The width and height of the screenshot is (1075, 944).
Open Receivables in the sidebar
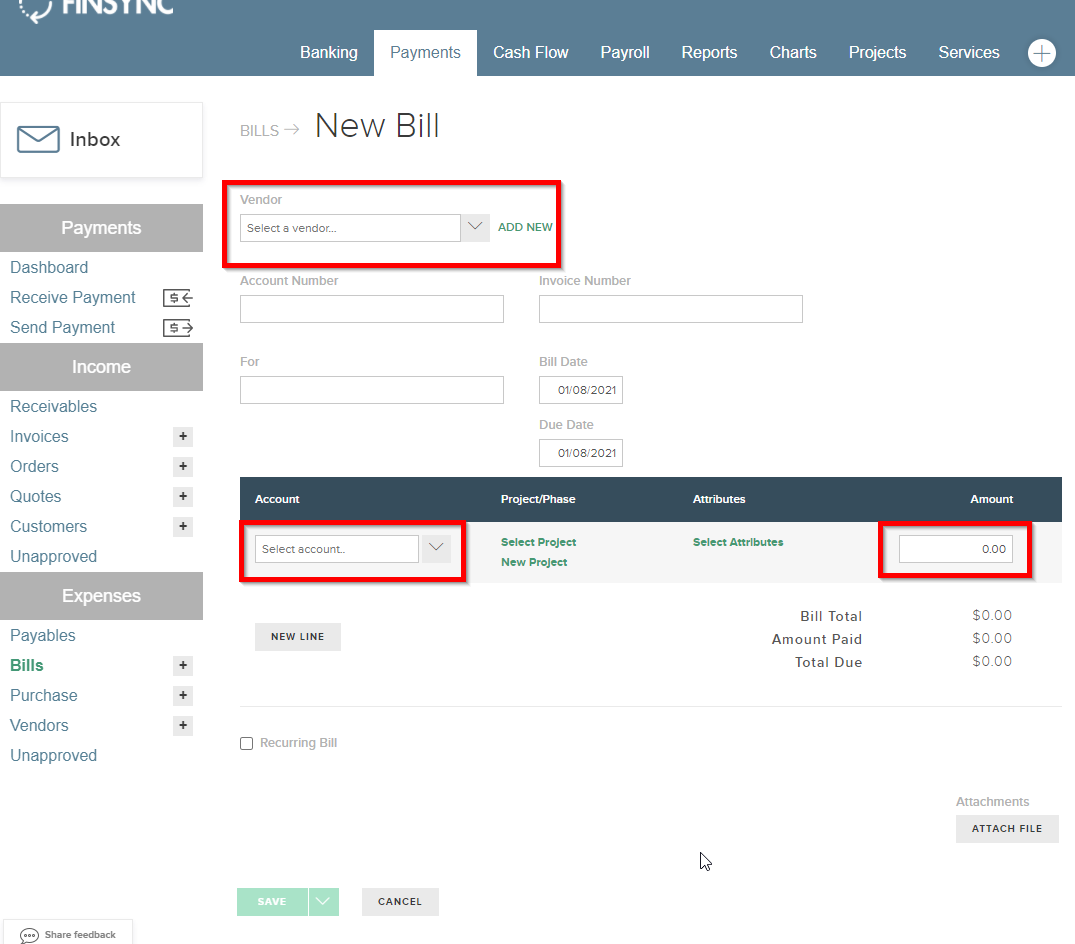point(53,407)
